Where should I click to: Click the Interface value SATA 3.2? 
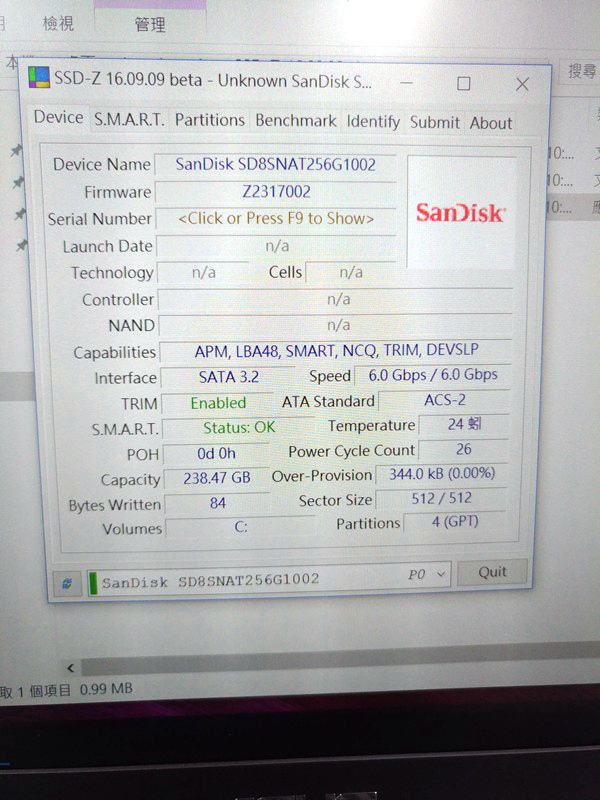click(x=229, y=377)
